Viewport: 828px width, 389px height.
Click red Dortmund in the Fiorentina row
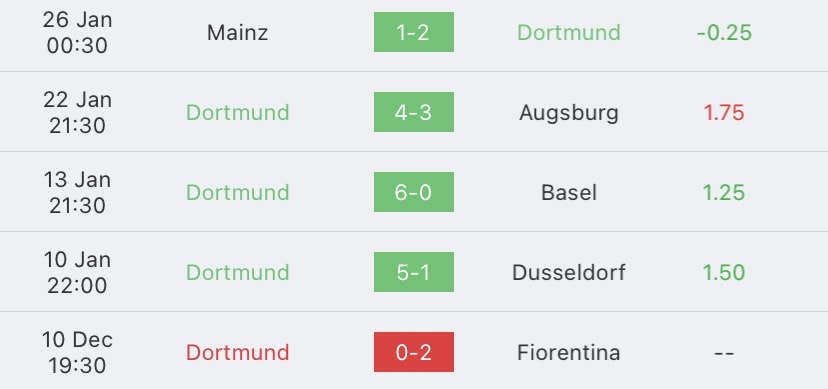238,353
